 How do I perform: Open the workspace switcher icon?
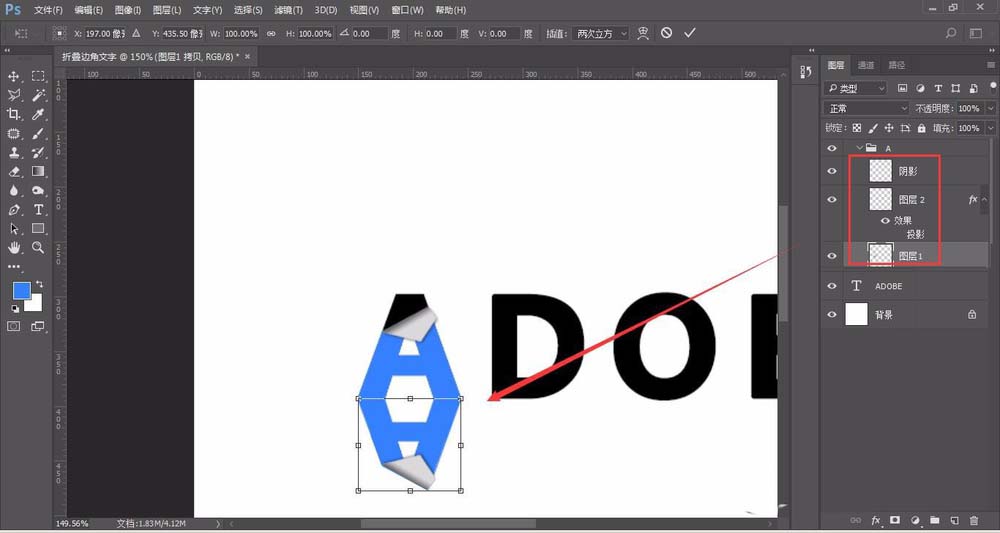[976, 33]
